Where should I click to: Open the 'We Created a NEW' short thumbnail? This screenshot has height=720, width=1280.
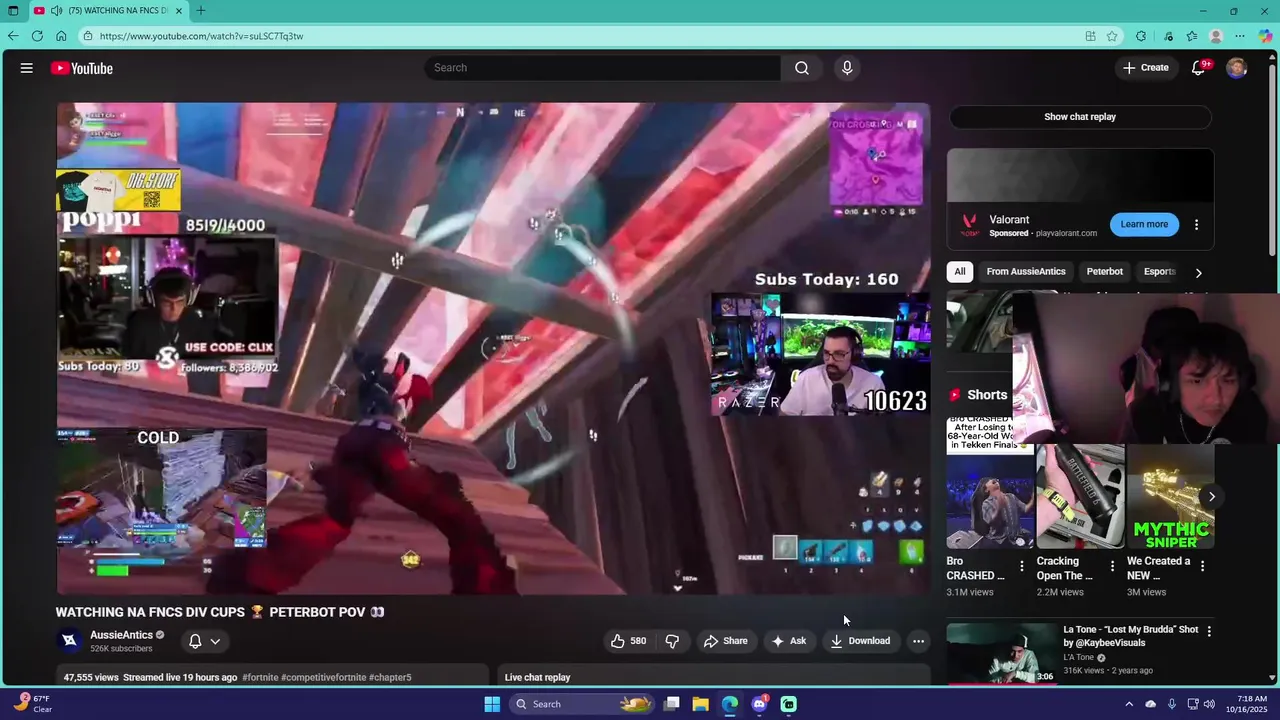(x=1171, y=496)
